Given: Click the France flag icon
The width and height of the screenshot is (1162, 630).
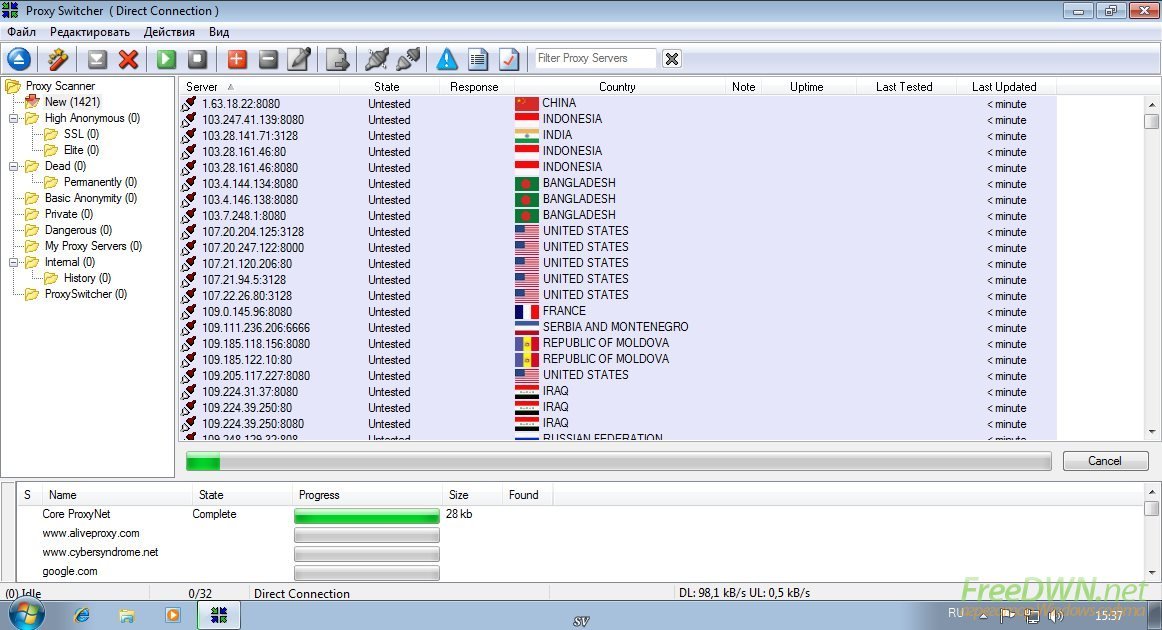Looking at the screenshot, I should coord(527,311).
